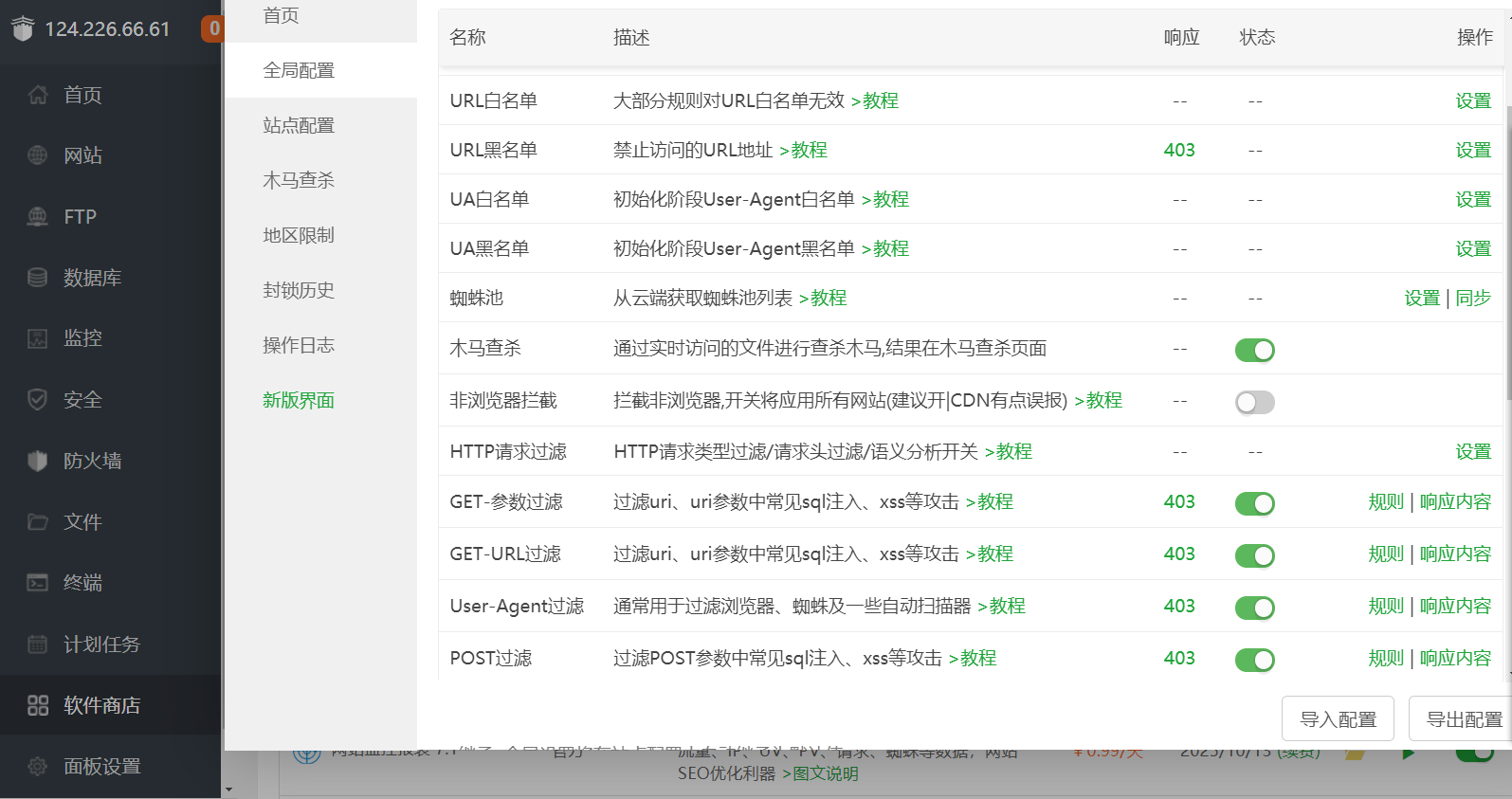Open 规则 for GET-URL过滤
This screenshot has width=1512, height=799.
(x=1386, y=554)
